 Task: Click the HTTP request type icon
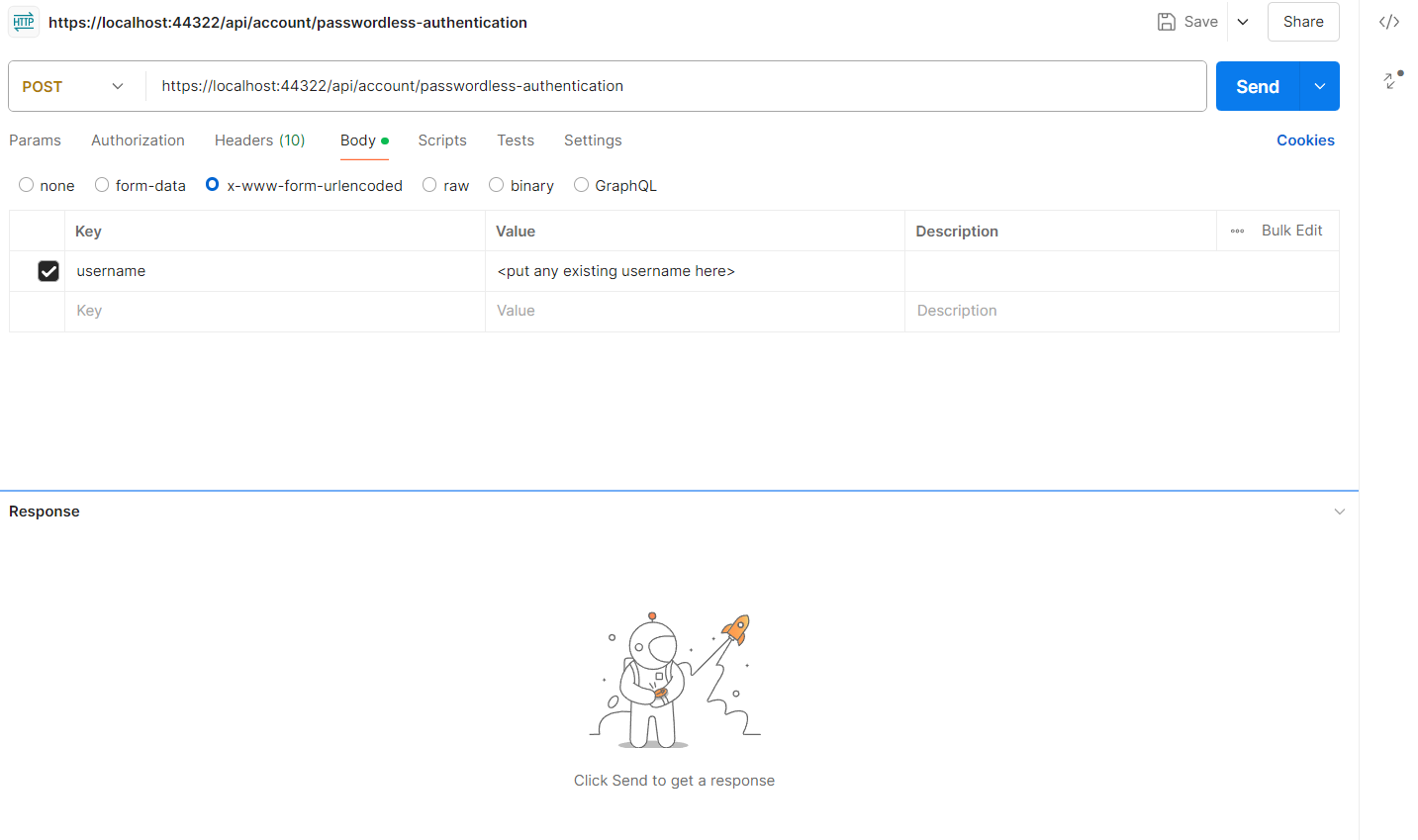point(24,22)
